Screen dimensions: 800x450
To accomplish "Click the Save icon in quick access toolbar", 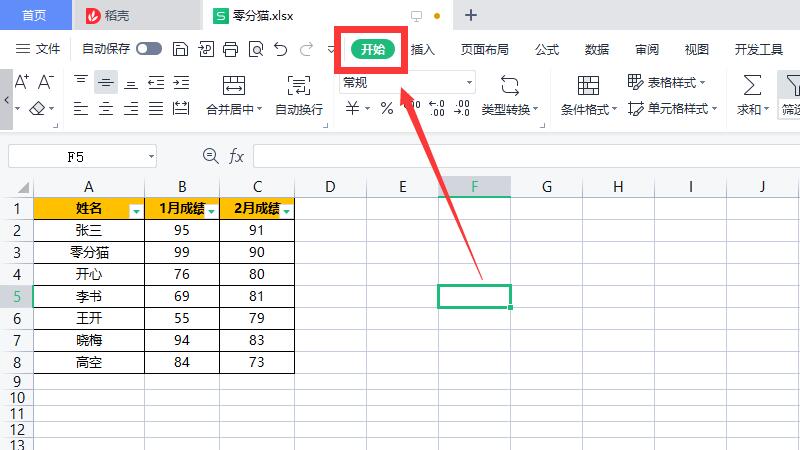I will pos(180,49).
